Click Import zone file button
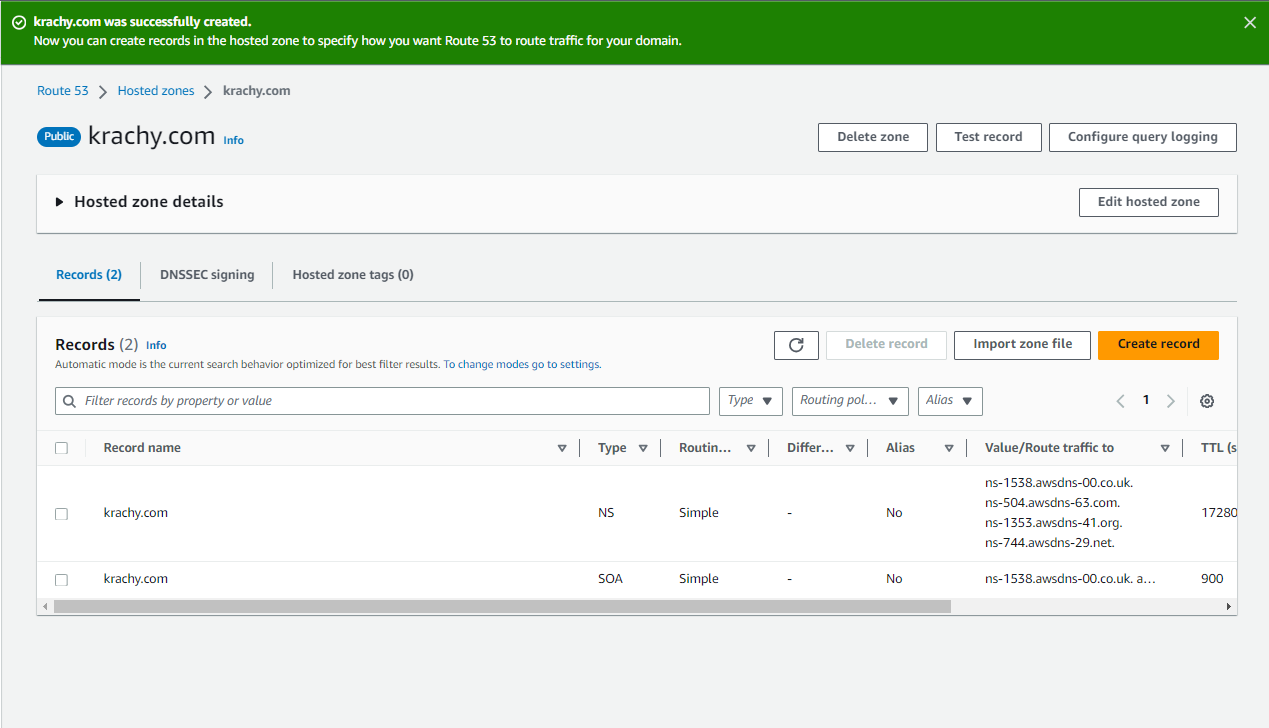 (x=1022, y=345)
